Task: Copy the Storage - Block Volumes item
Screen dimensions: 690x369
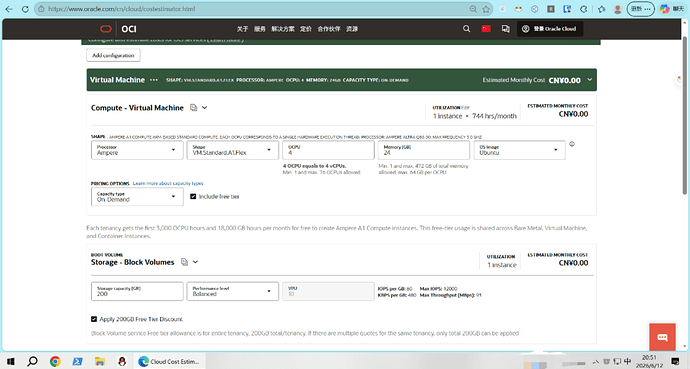Action: (185, 262)
